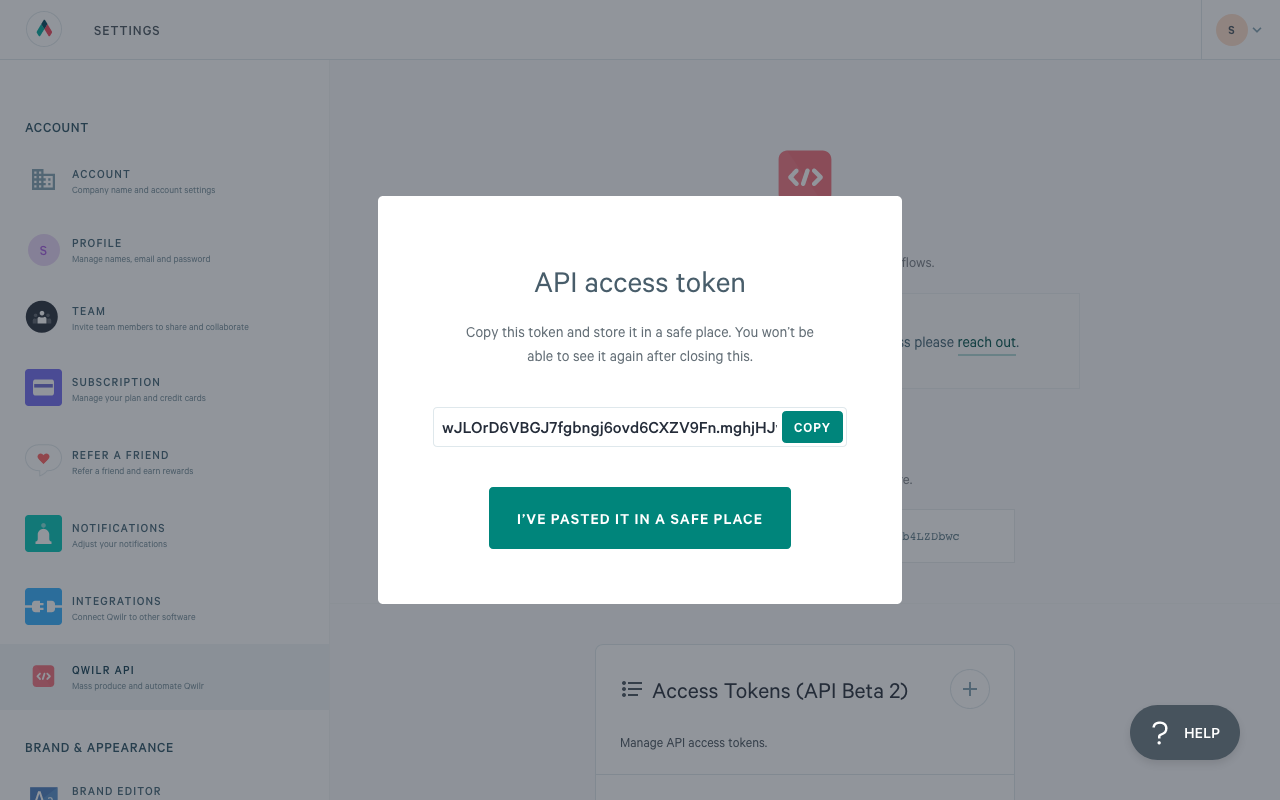This screenshot has width=1280, height=800.
Task: Click the plus button to add access token
Action: [969, 689]
